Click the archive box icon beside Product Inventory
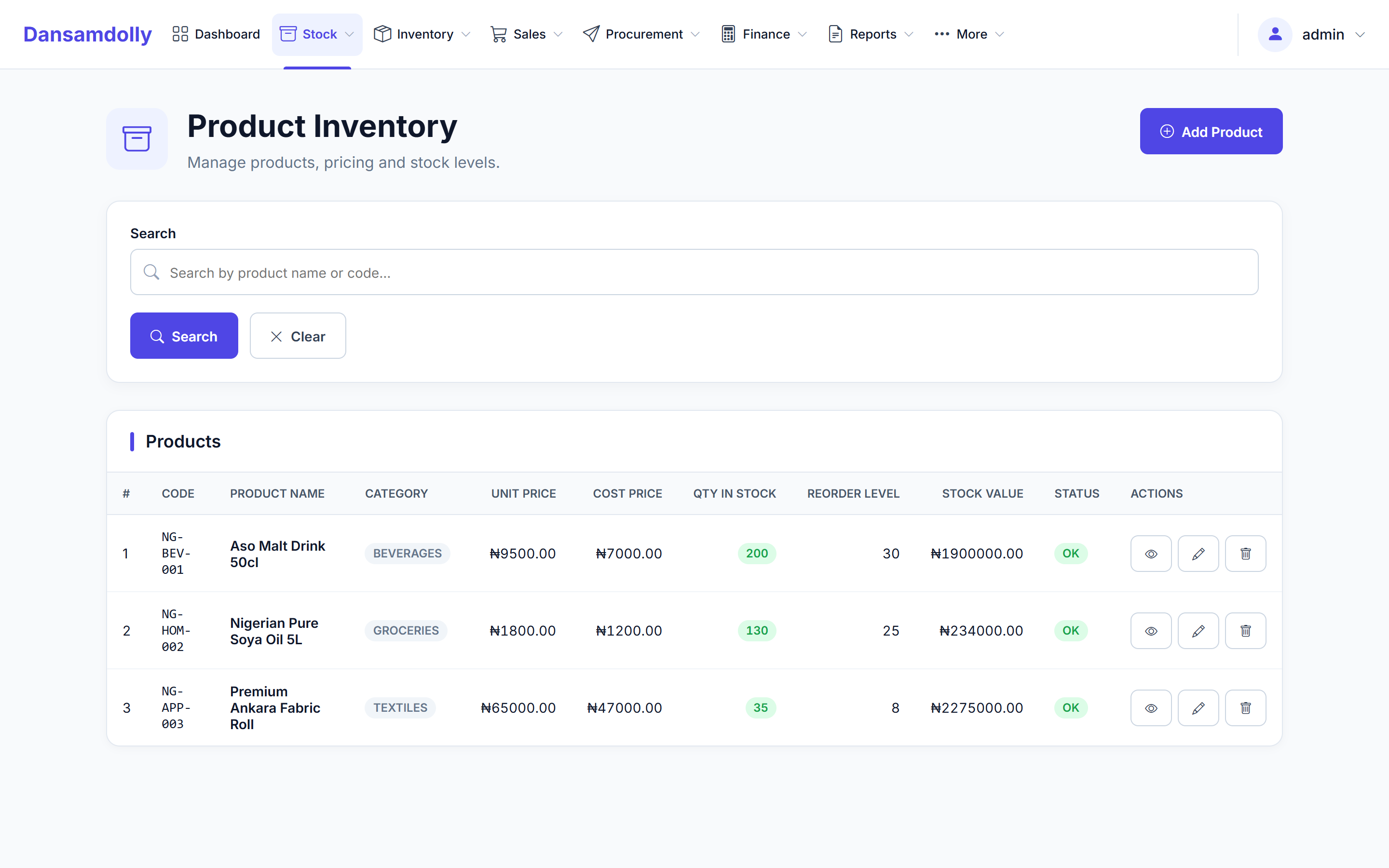 pos(136,139)
